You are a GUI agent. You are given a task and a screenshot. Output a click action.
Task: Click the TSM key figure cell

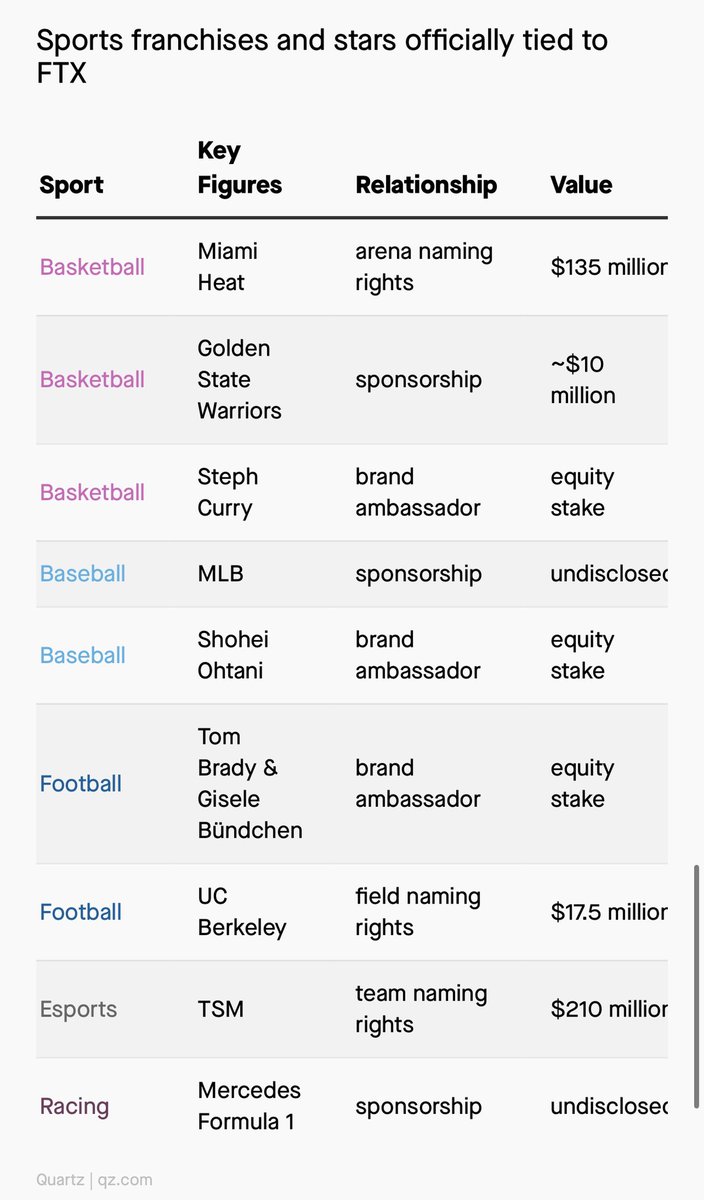click(221, 1009)
